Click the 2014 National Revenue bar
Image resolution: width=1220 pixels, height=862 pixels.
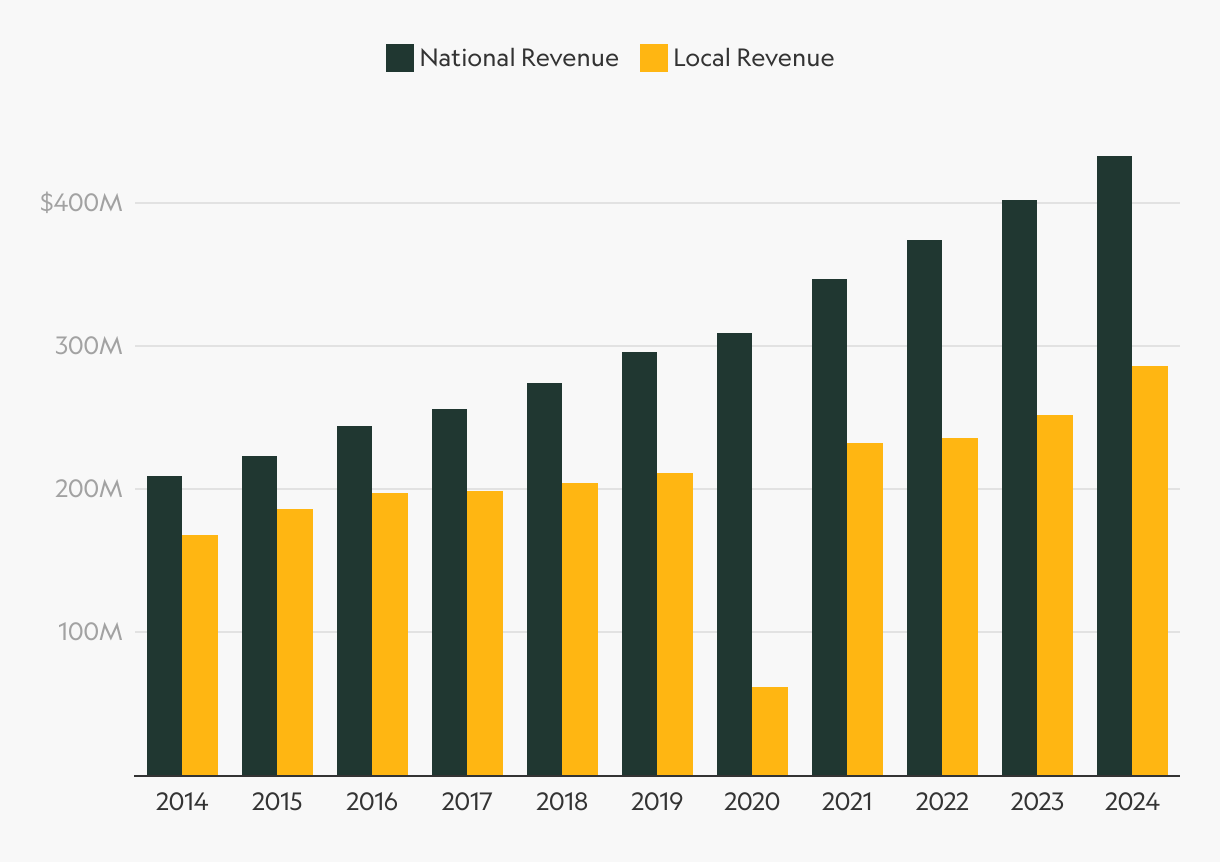tap(165, 625)
